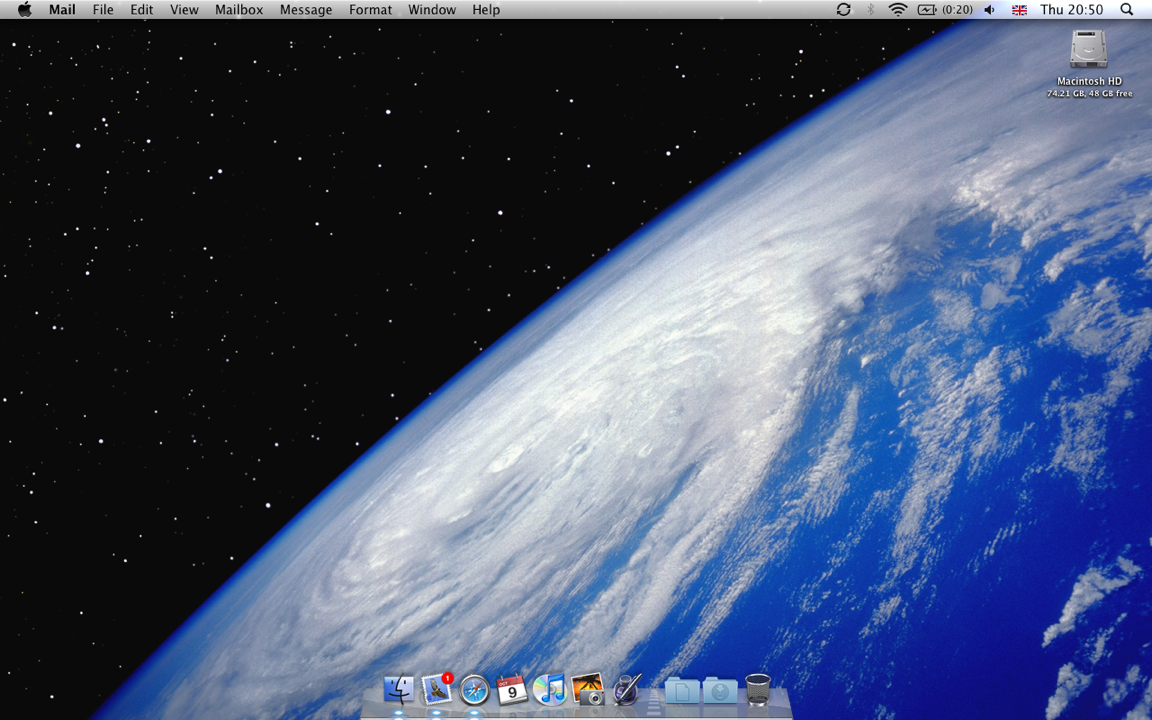Click the battery time remaining (0:20)

pyautogui.click(x=957, y=10)
